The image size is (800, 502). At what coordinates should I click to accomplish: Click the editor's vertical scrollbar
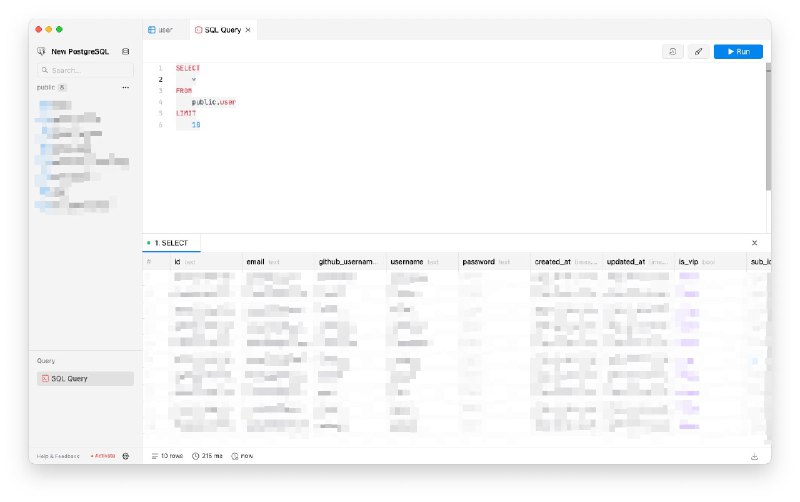[x=768, y=128]
